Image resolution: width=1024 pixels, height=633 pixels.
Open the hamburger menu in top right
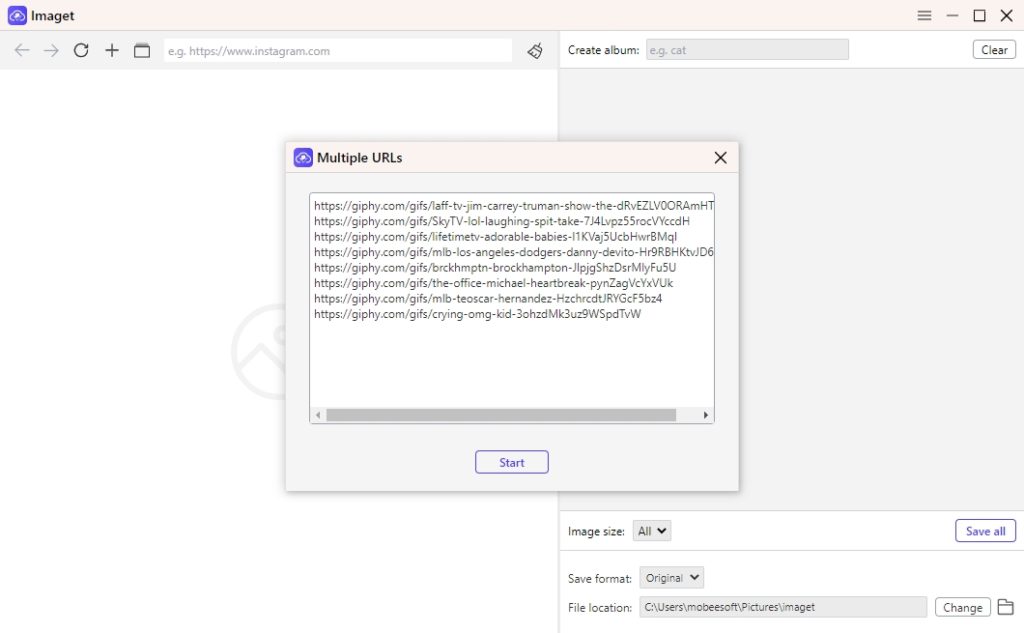point(923,15)
